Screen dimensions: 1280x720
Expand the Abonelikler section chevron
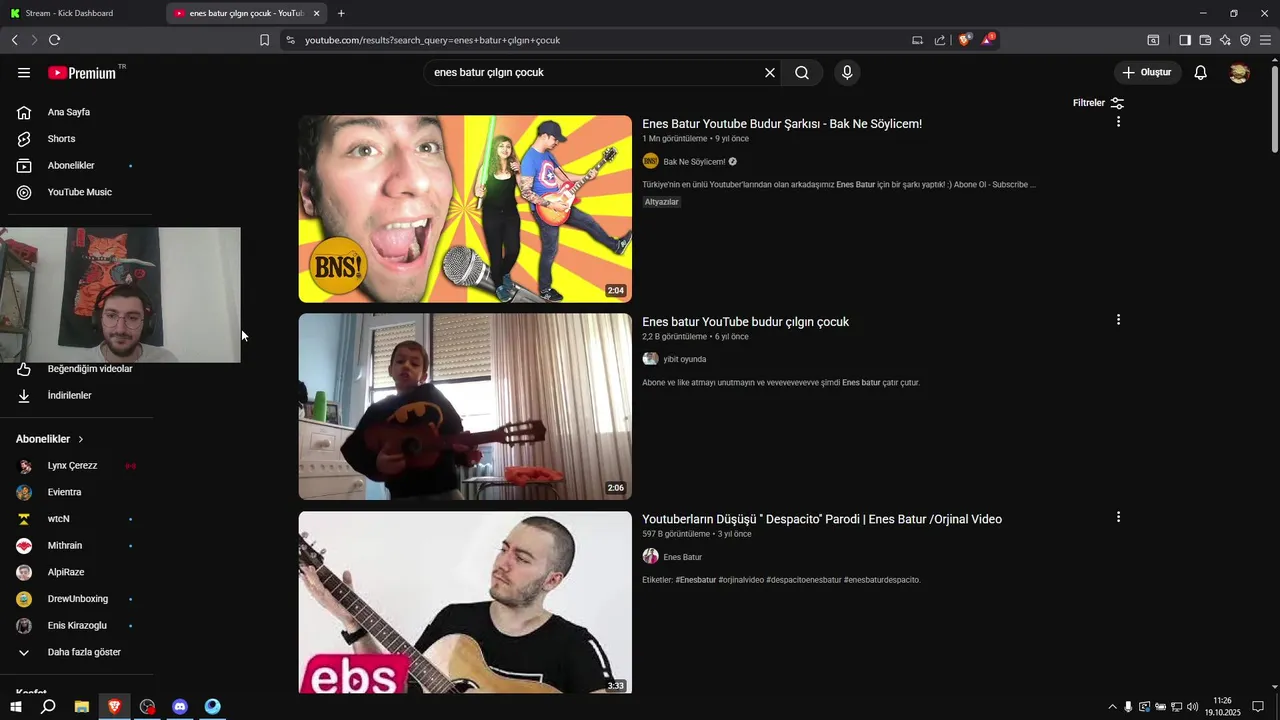[x=81, y=439]
